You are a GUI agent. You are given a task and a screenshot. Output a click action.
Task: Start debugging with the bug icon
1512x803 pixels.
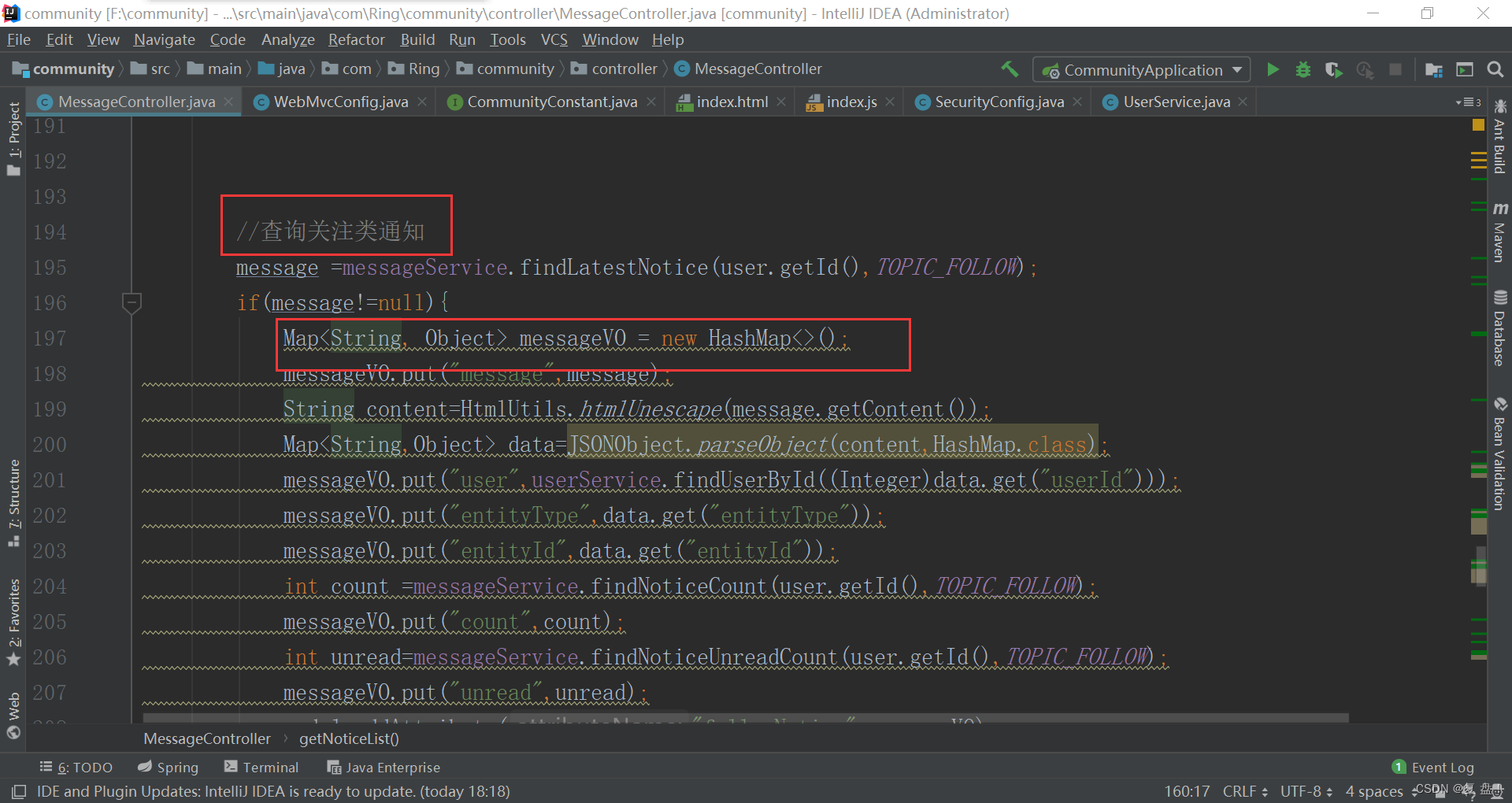coord(1303,69)
